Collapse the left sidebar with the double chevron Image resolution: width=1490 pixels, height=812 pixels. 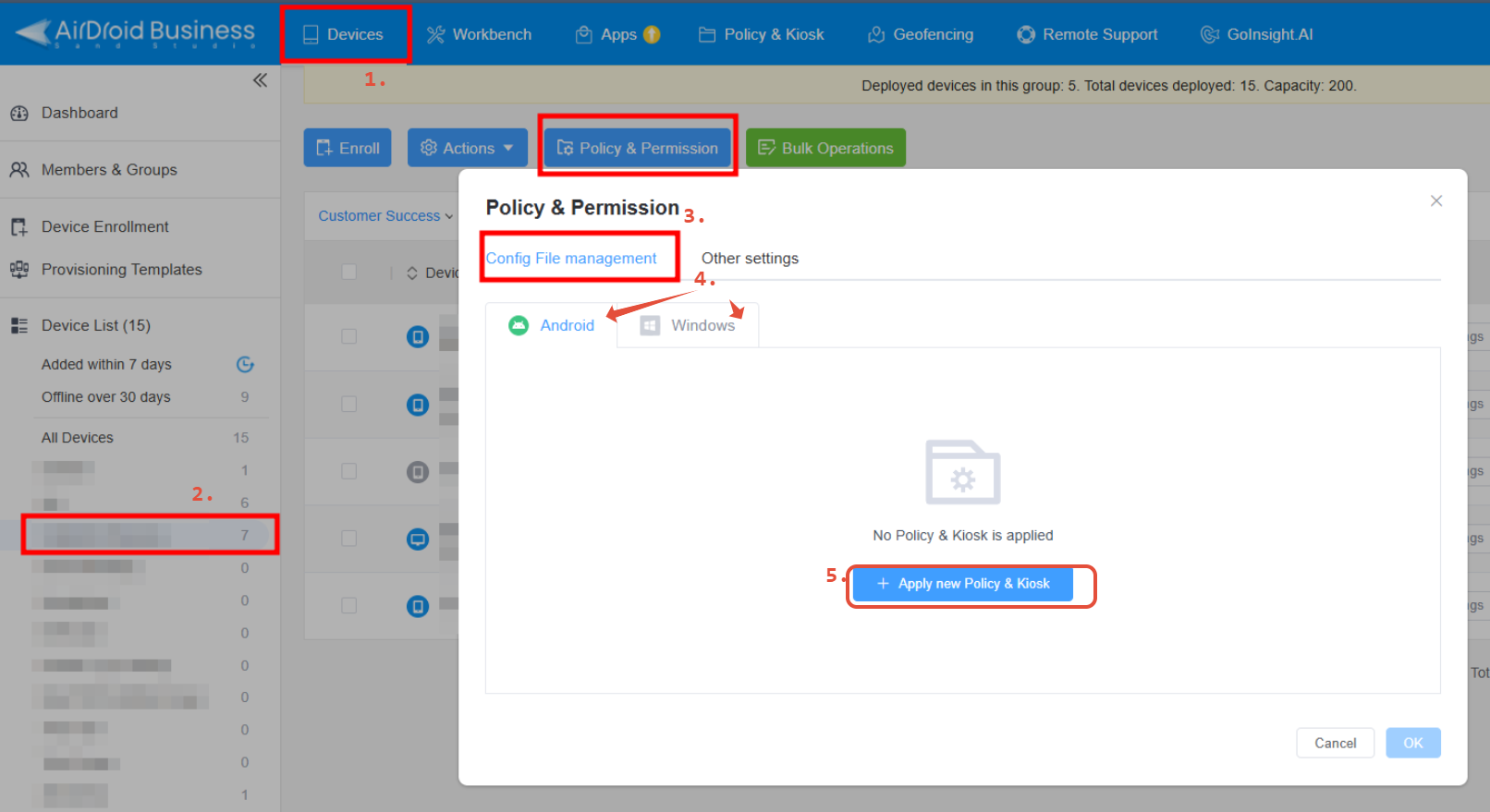click(261, 80)
